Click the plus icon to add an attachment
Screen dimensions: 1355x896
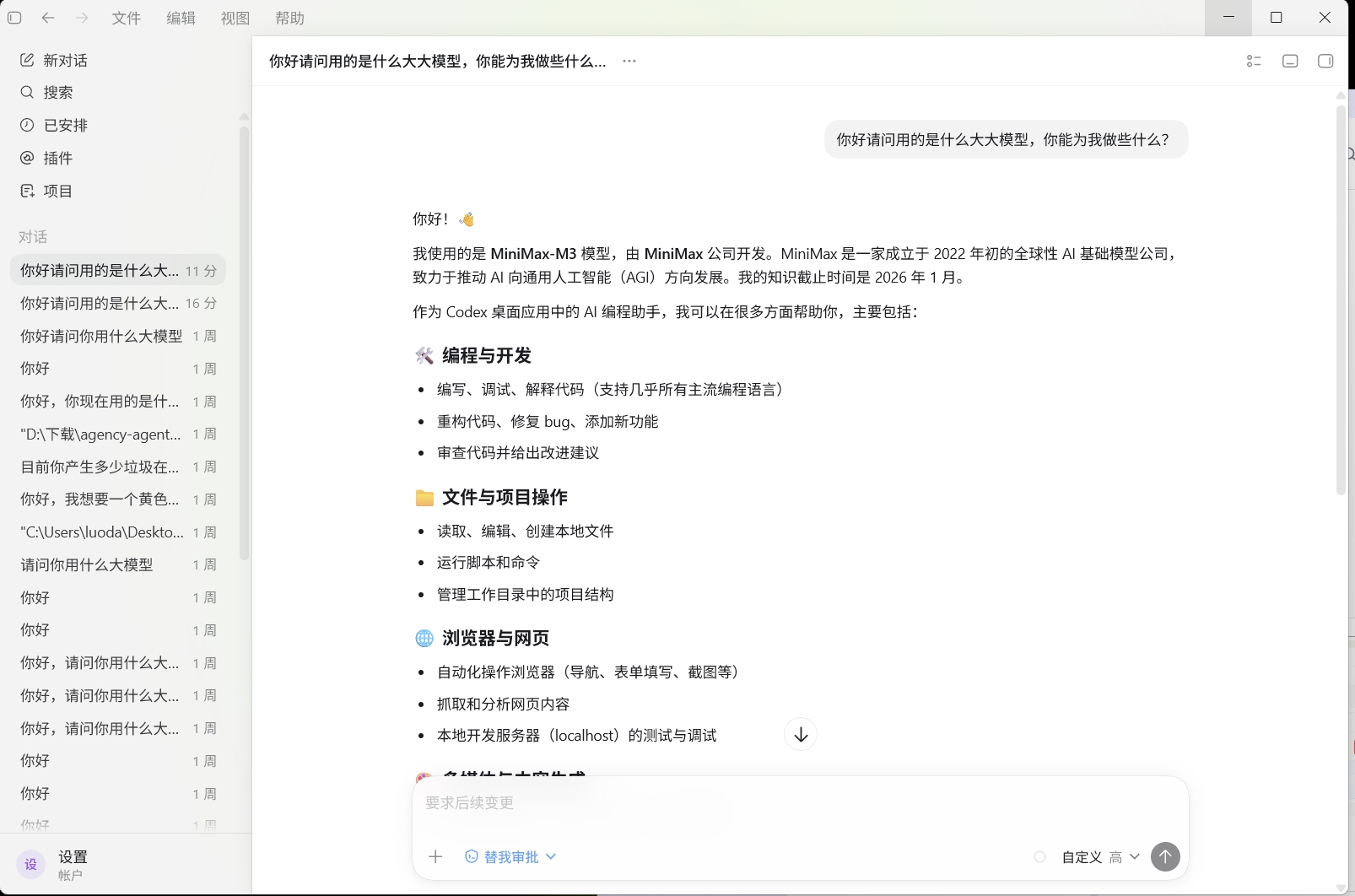pos(435,856)
